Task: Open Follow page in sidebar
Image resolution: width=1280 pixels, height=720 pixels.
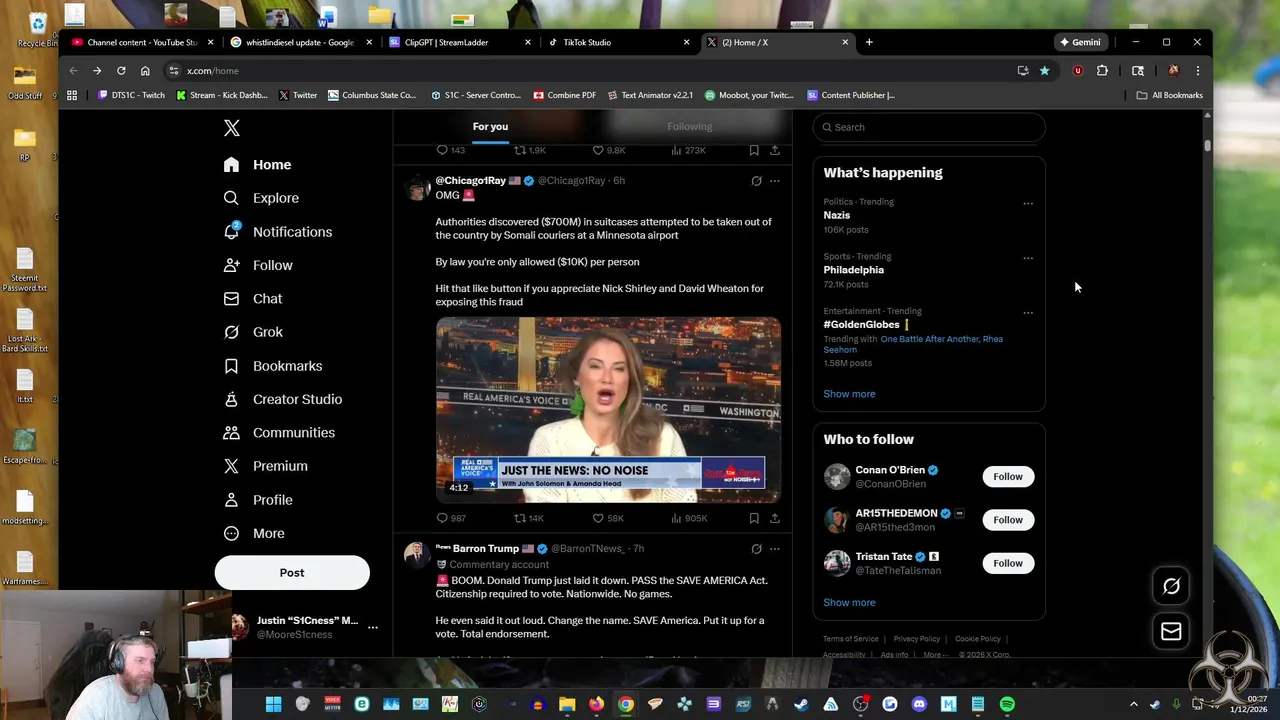Action: click(258, 265)
